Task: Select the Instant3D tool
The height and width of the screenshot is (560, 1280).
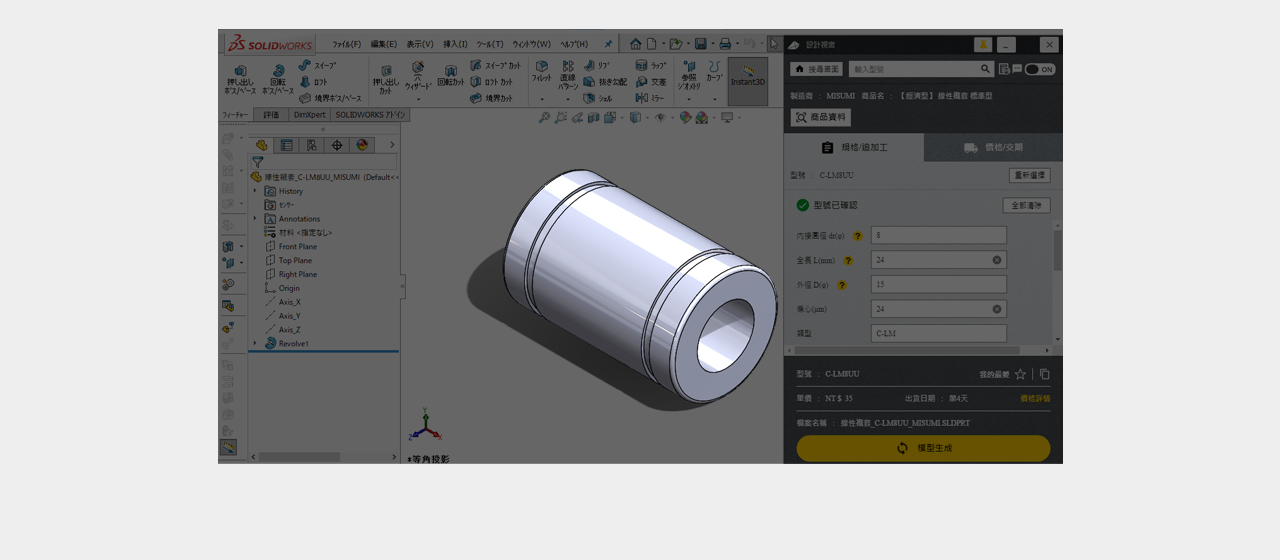Action: point(747,76)
